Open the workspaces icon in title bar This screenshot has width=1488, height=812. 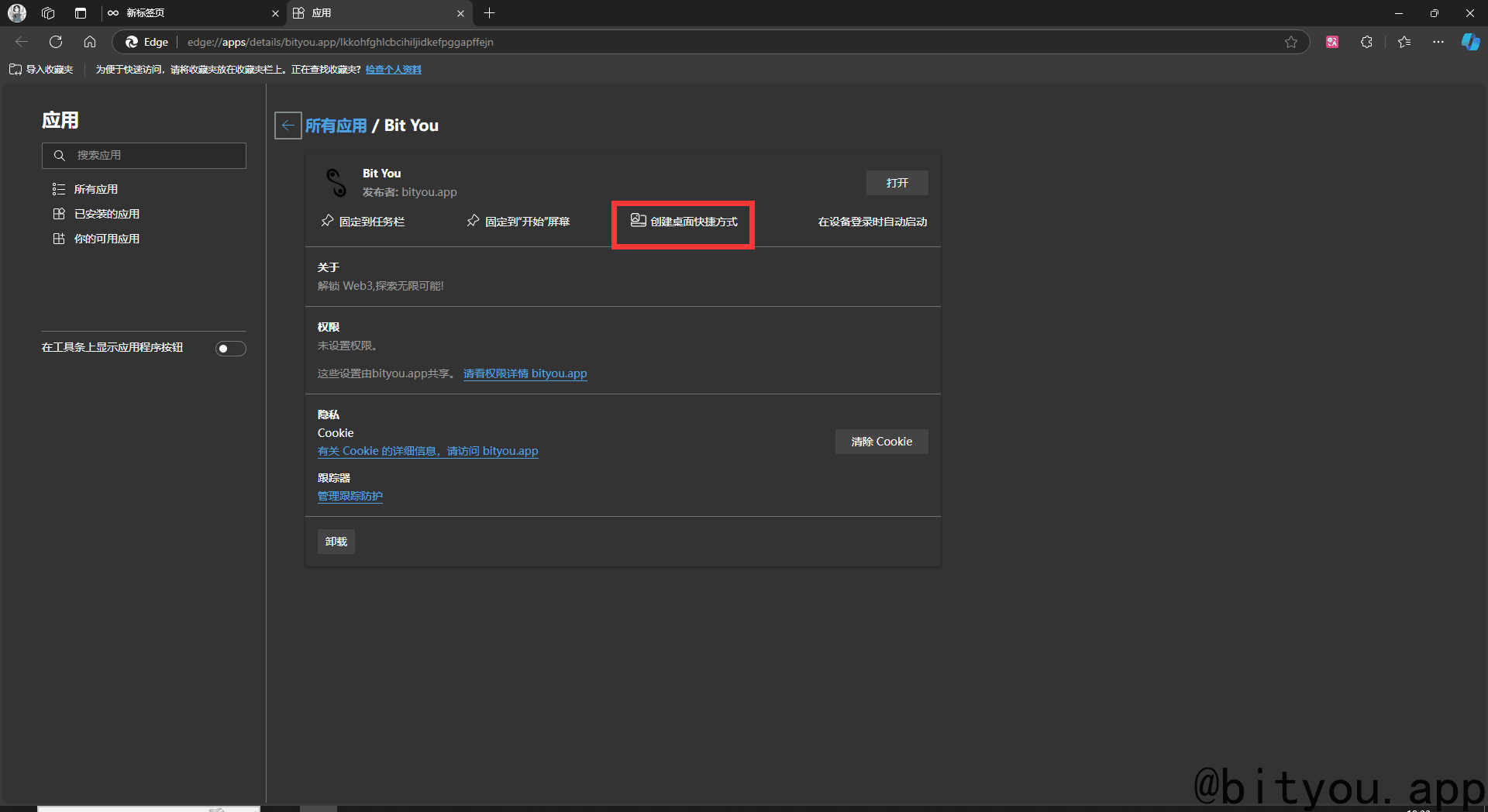point(48,13)
